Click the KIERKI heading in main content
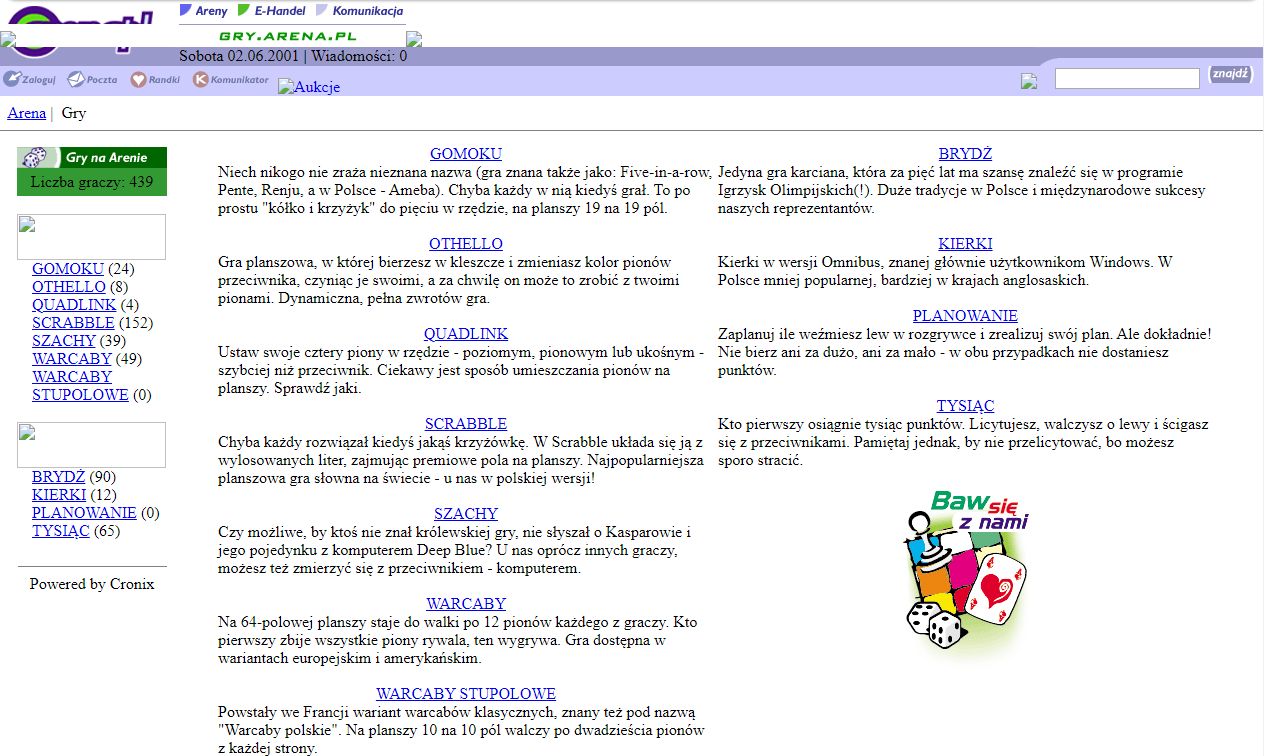The height and width of the screenshot is (756, 1264). click(965, 244)
